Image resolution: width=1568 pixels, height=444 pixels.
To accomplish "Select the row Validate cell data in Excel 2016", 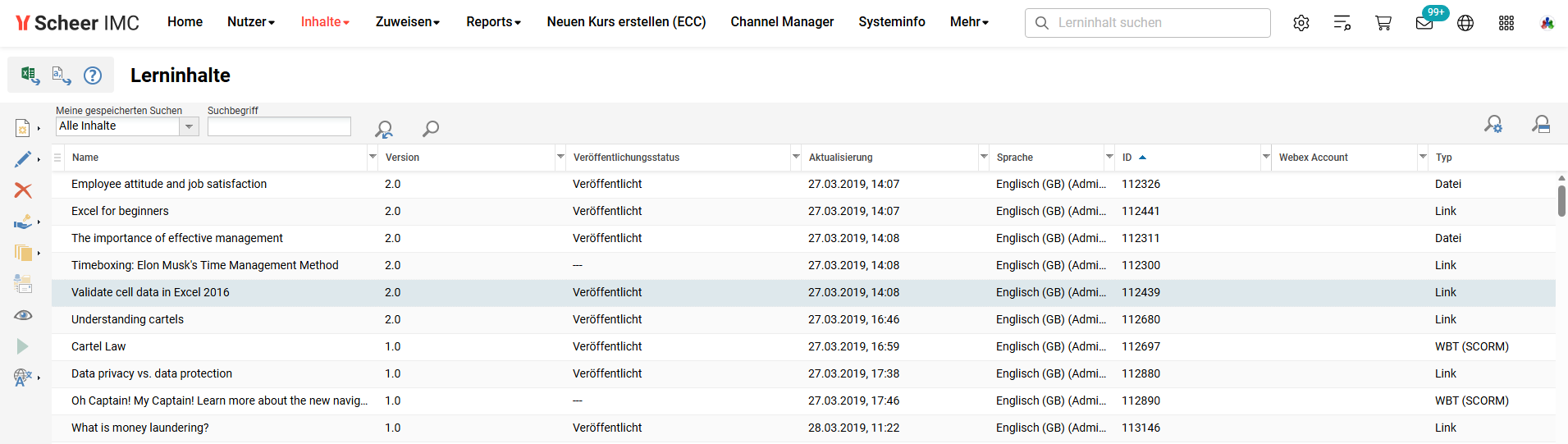I will pos(803,292).
